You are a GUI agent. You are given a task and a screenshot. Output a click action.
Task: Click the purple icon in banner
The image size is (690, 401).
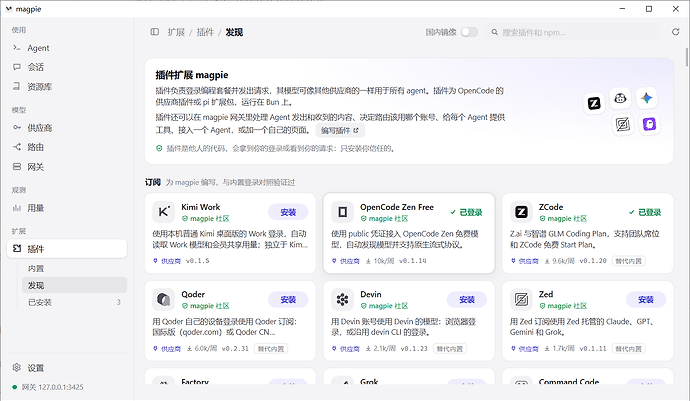coord(649,124)
